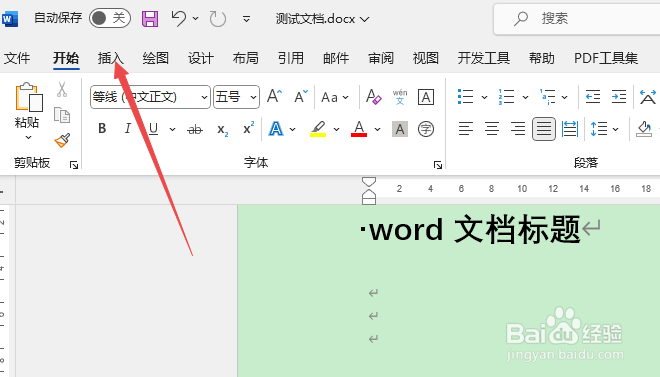Image resolution: width=660 pixels, height=377 pixels.
Task: Select the Format Painter brush
Action: coord(62,140)
